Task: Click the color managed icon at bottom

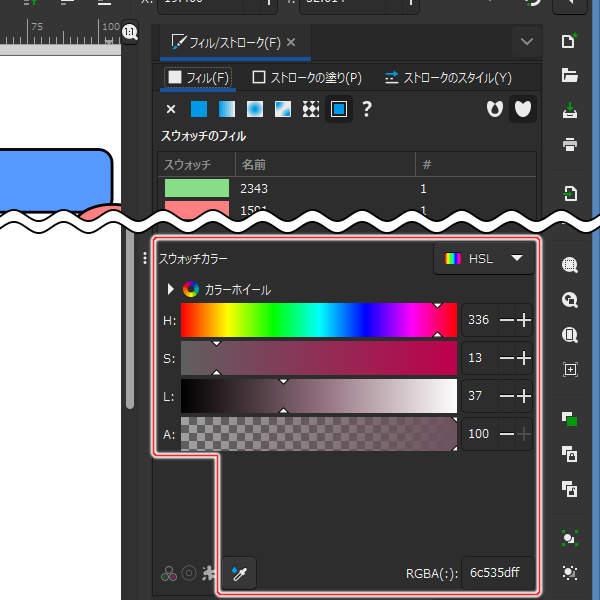Action: pos(169,573)
